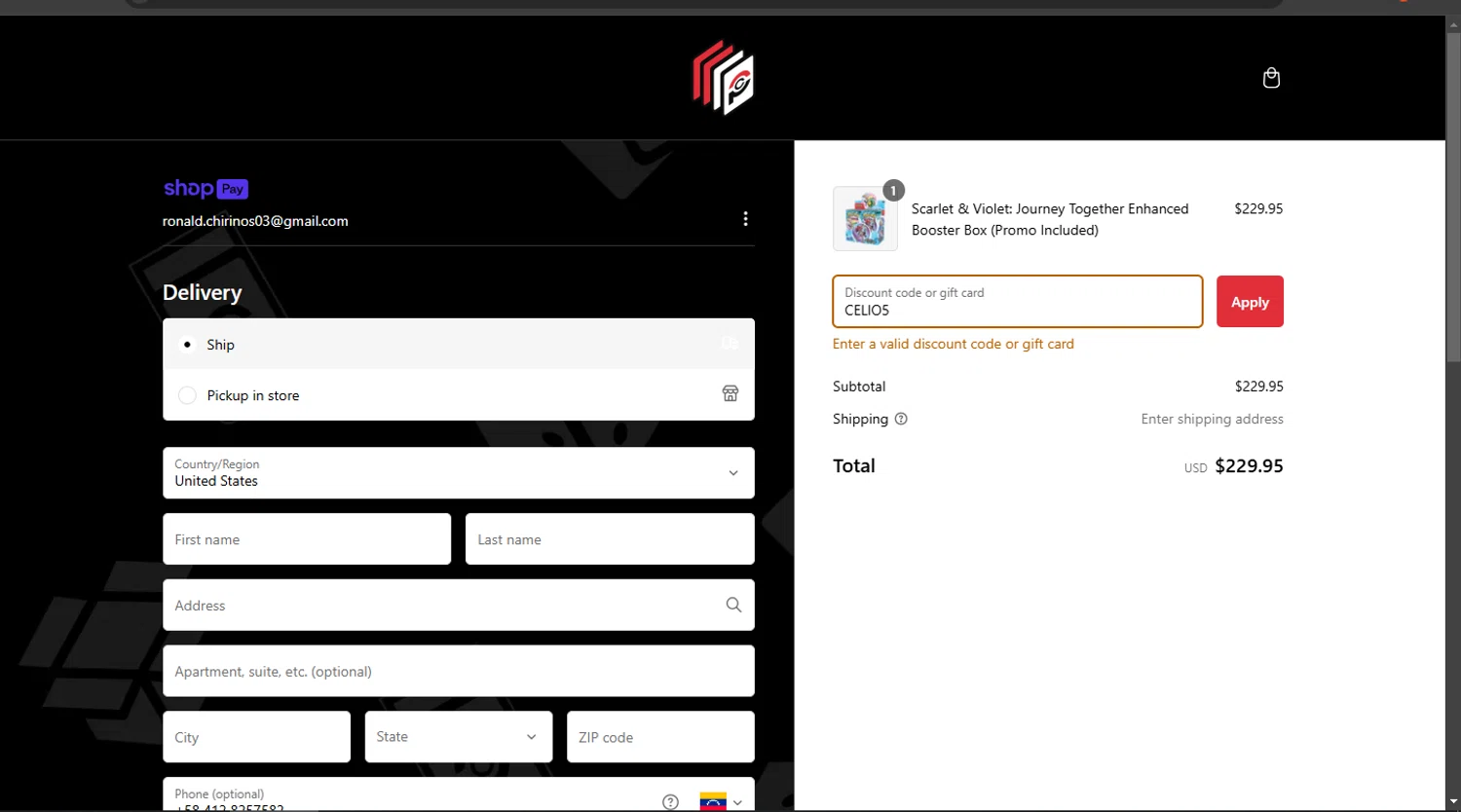Image resolution: width=1461 pixels, height=812 pixels.
Task: Open the phone country flag selector
Action: click(x=722, y=802)
